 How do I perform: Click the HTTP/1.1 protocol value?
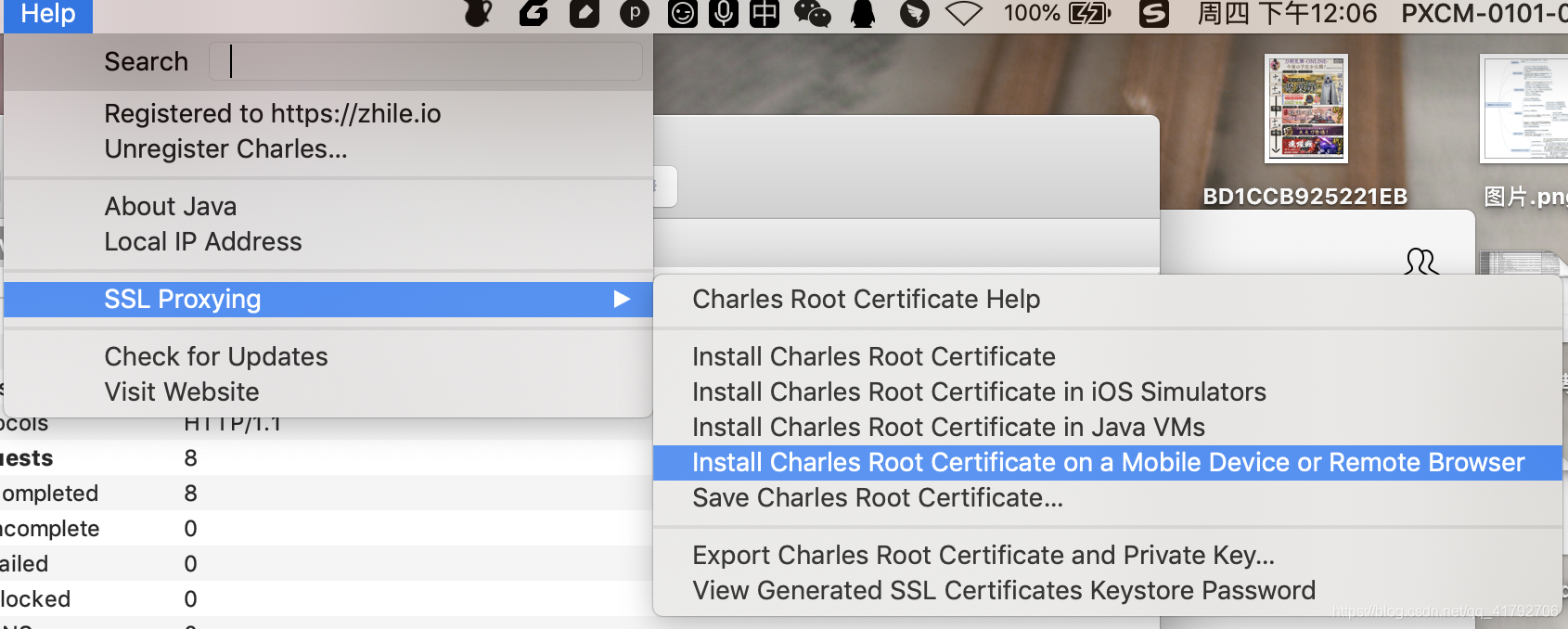point(232,424)
